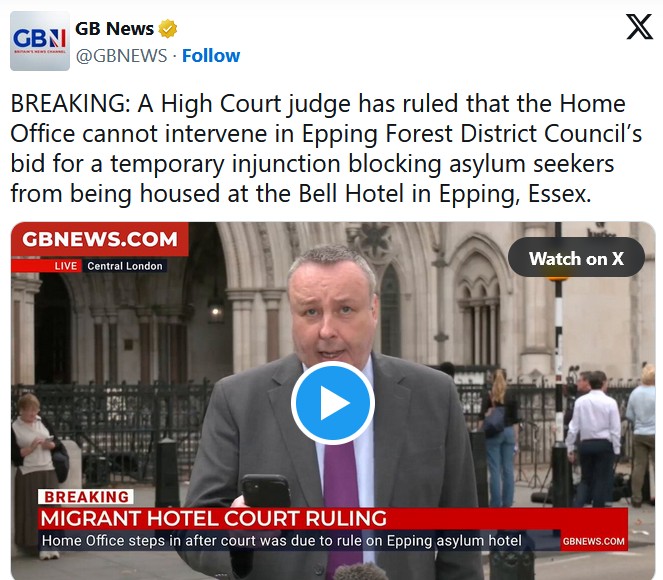This screenshot has height=580, width=663.
Task: Click the gold verified badge
Action: pyautogui.click(x=168, y=29)
